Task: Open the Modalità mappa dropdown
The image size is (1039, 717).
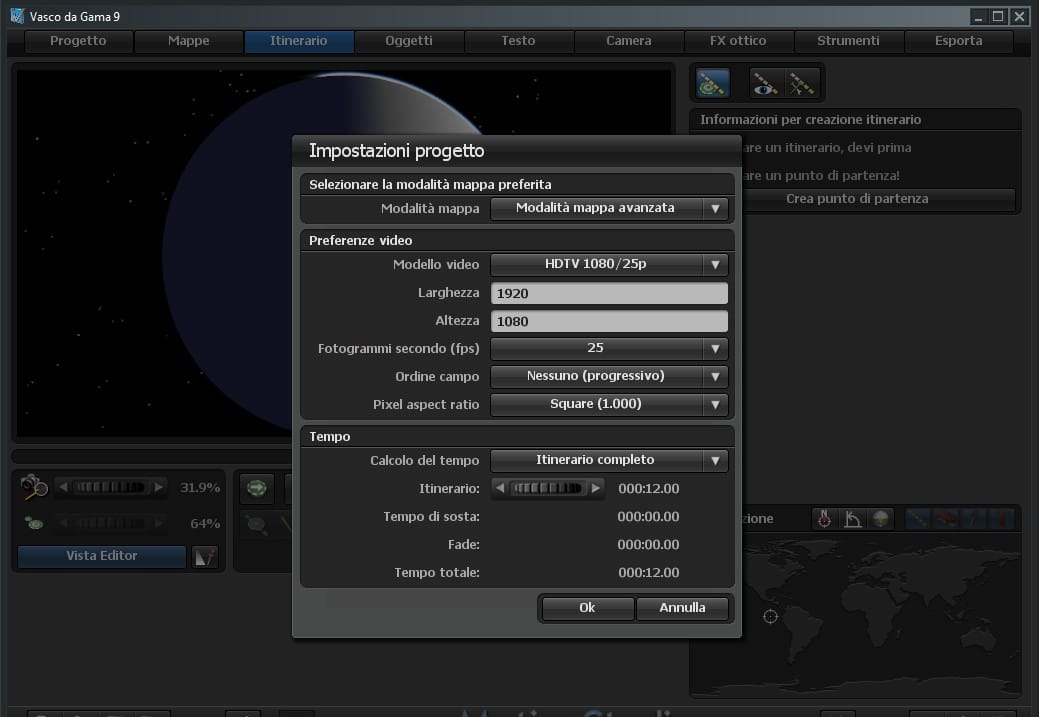Action: coord(609,208)
